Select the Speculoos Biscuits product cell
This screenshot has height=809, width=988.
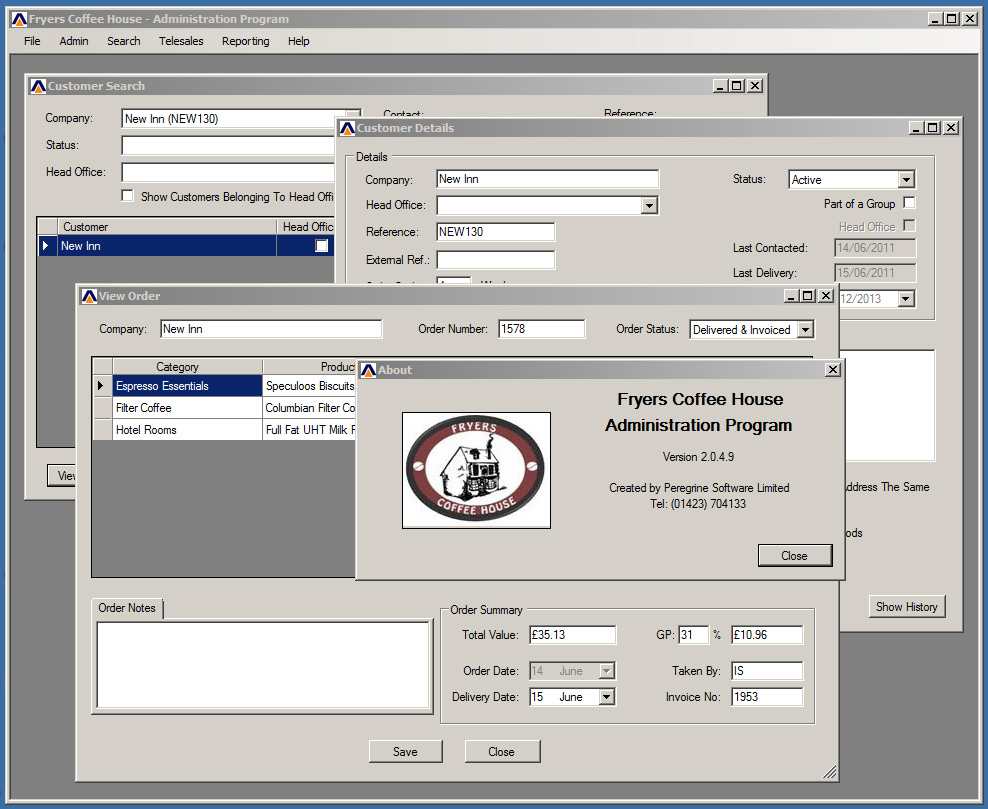(x=309, y=386)
